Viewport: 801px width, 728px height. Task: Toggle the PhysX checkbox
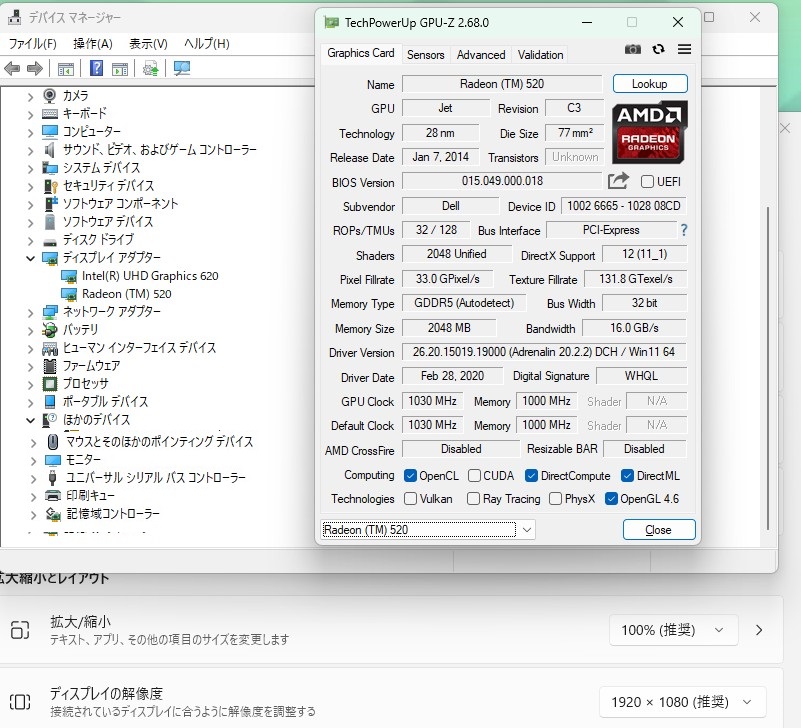(555, 499)
